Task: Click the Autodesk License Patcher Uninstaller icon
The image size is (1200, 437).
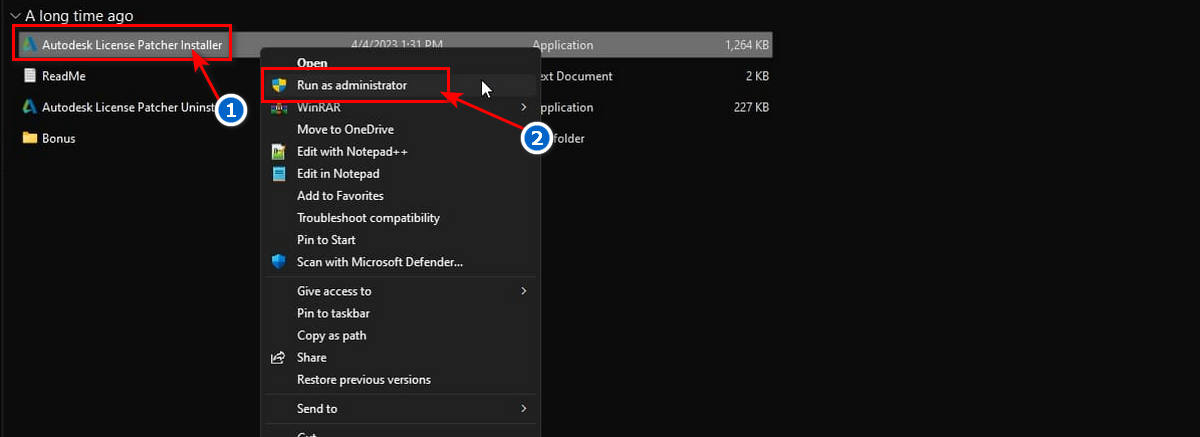Action: (x=30, y=107)
